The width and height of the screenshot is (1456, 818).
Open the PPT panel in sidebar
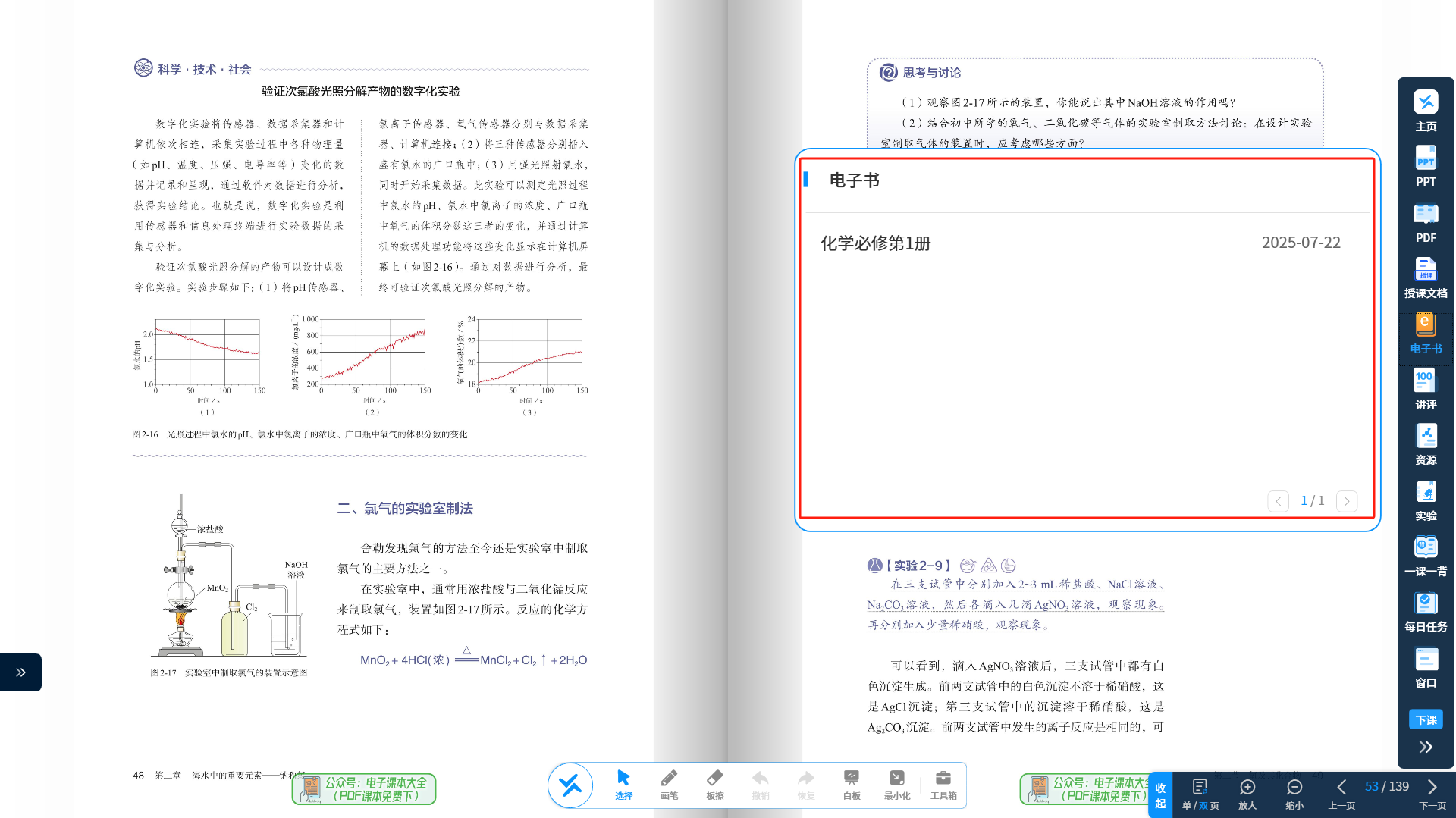coord(1426,166)
